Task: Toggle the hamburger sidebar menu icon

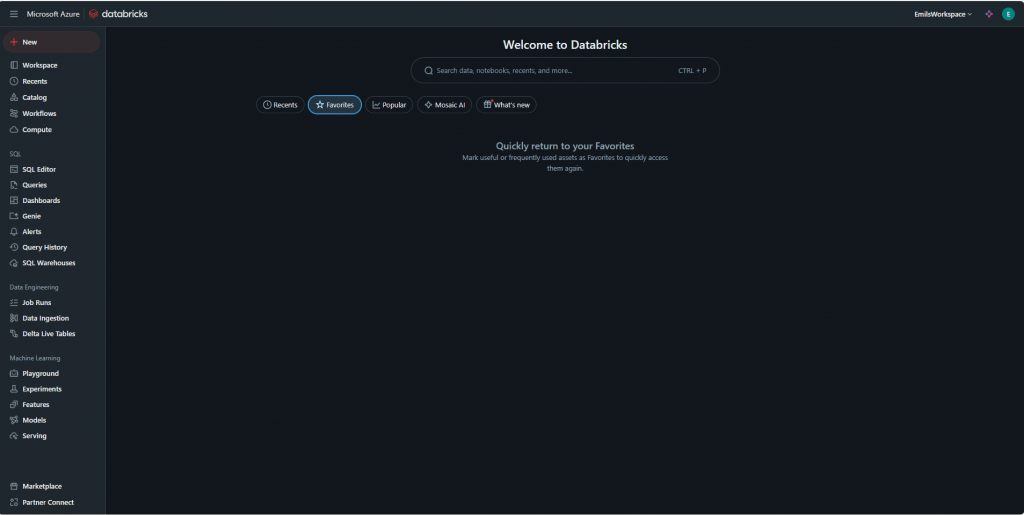Action: pos(14,14)
